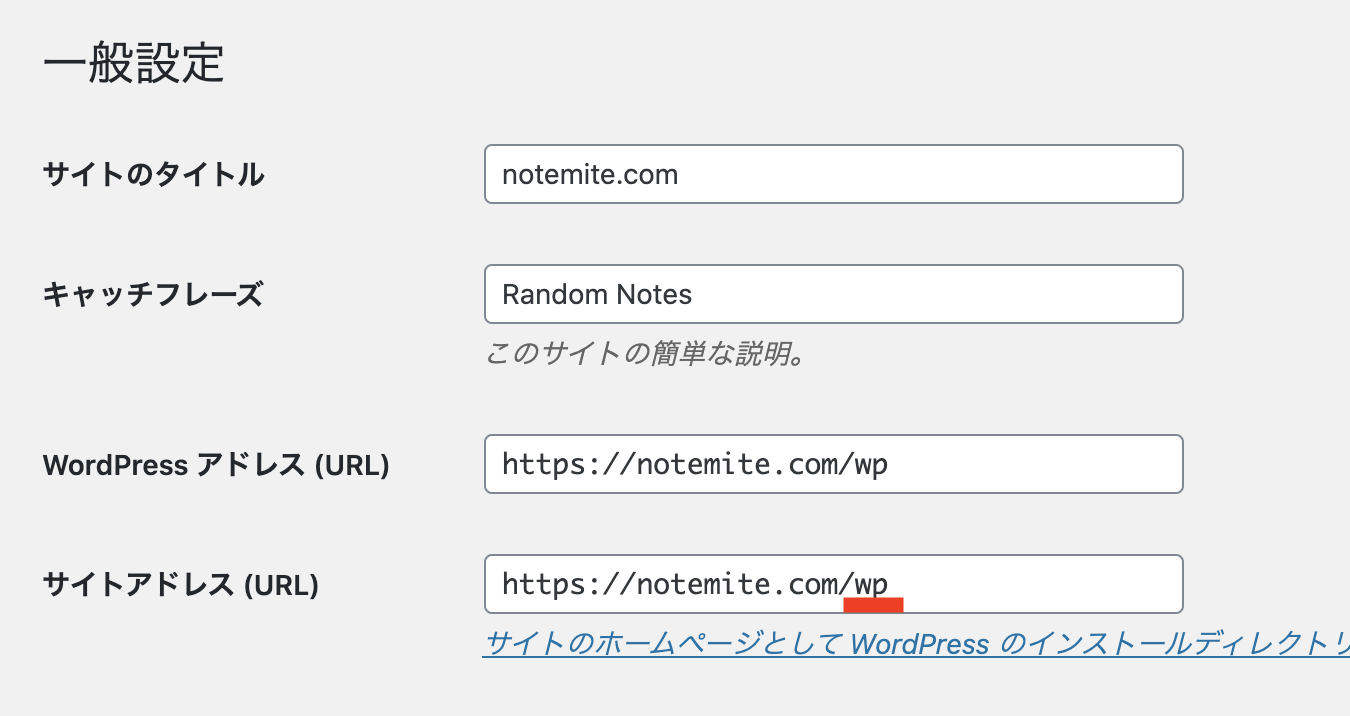
Task: Focus the キャッチフレーズ field with Random Notes
Action: (834, 294)
